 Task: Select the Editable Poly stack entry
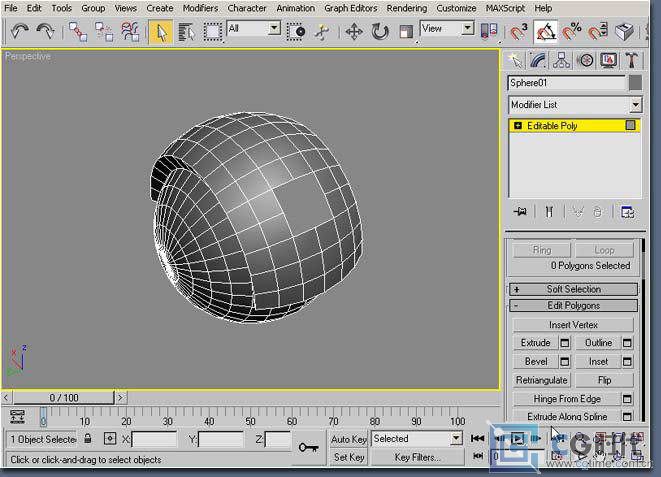575,126
